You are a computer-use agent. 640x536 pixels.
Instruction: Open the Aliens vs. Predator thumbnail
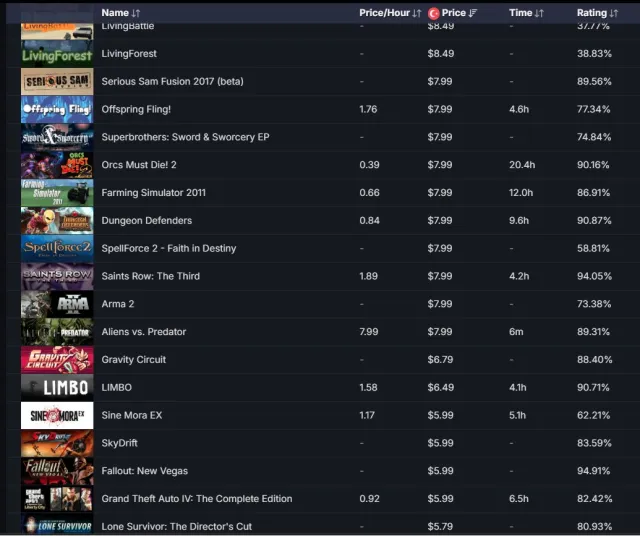57,332
